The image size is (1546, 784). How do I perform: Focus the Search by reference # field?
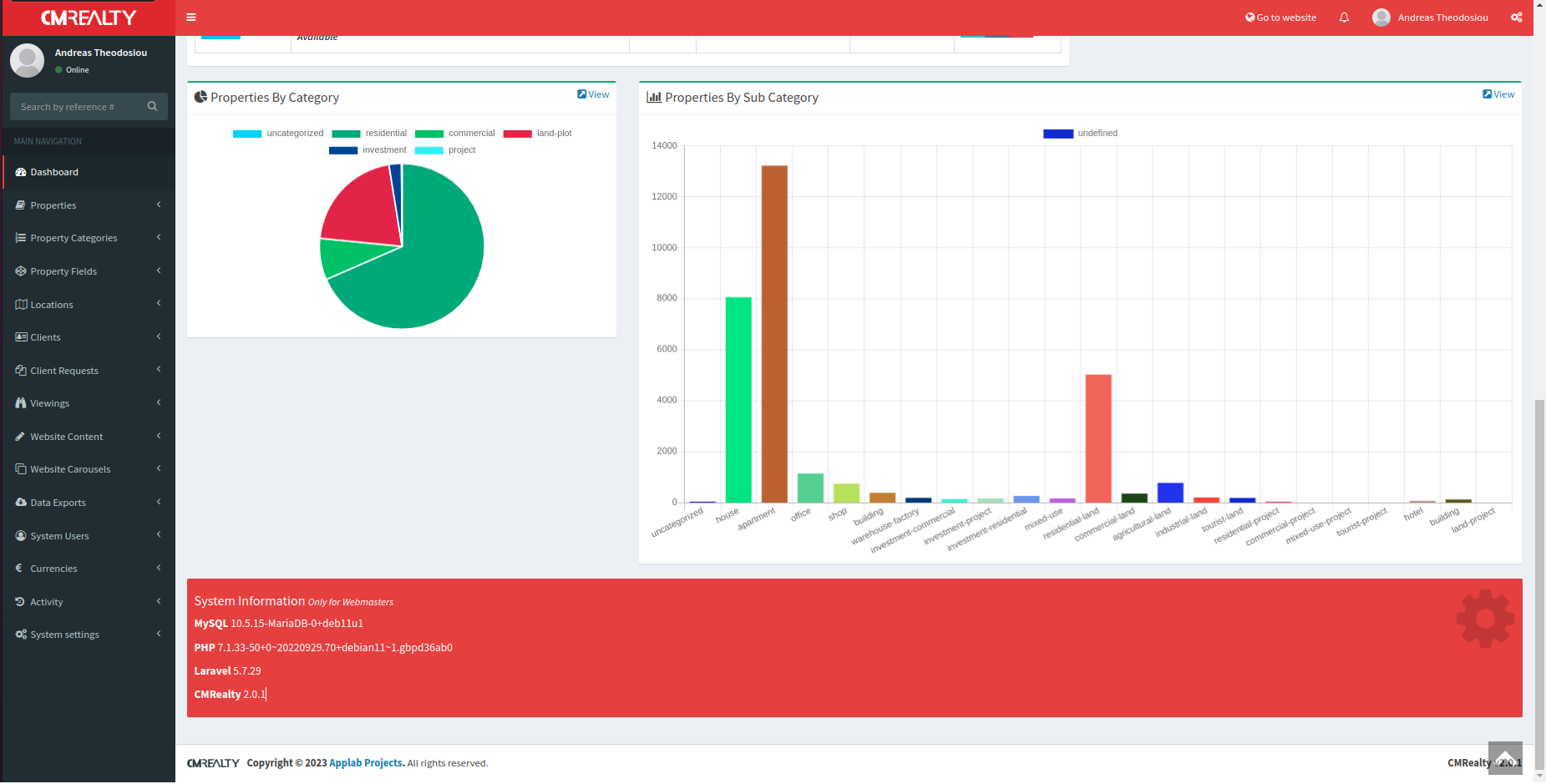[x=79, y=106]
